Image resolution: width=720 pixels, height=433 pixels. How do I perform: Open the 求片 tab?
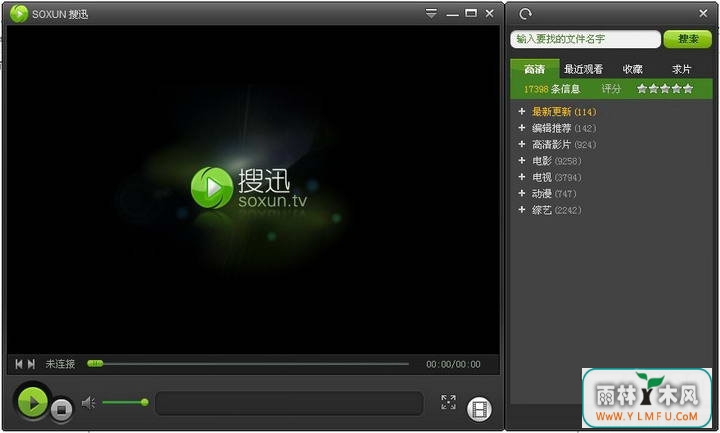click(681, 69)
